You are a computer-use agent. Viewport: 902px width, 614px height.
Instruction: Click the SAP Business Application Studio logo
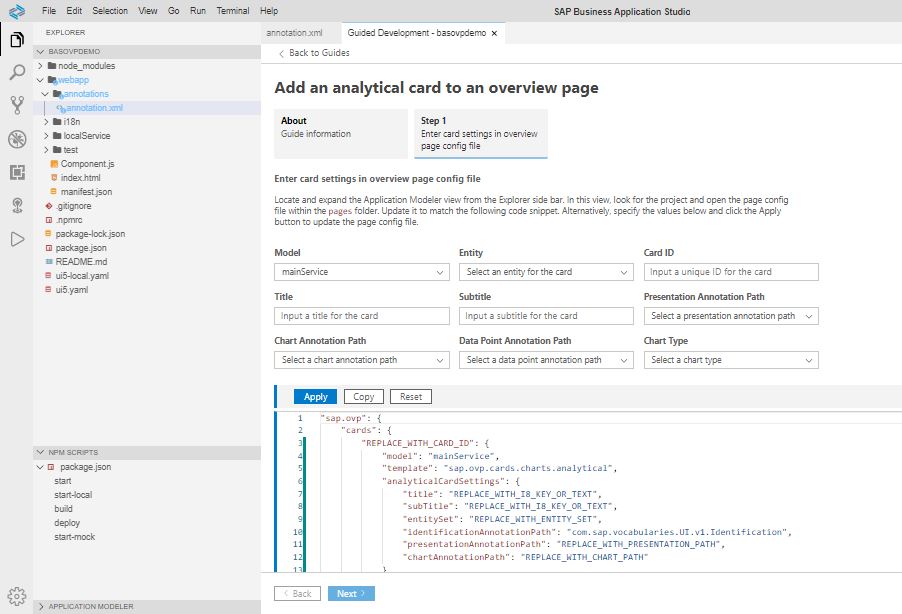point(17,11)
